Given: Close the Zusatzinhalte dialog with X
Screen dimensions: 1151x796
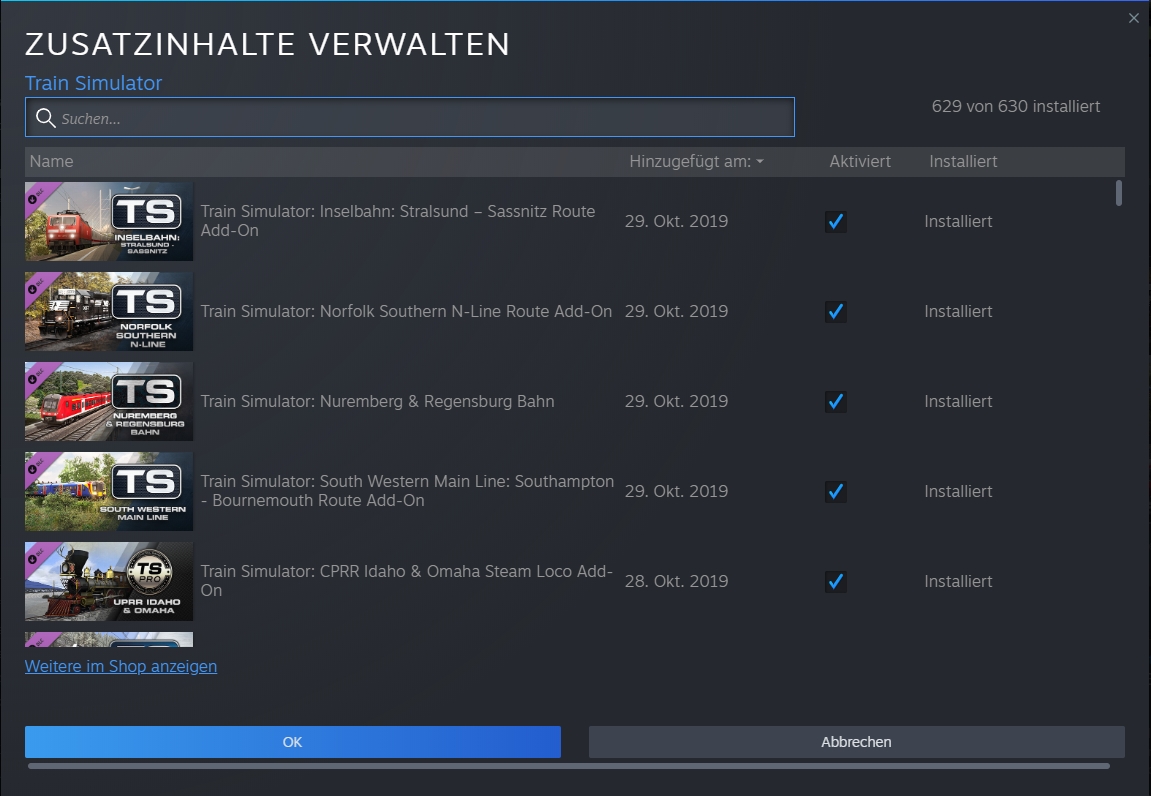Looking at the screenshot, I should (x=1133, y=18).
